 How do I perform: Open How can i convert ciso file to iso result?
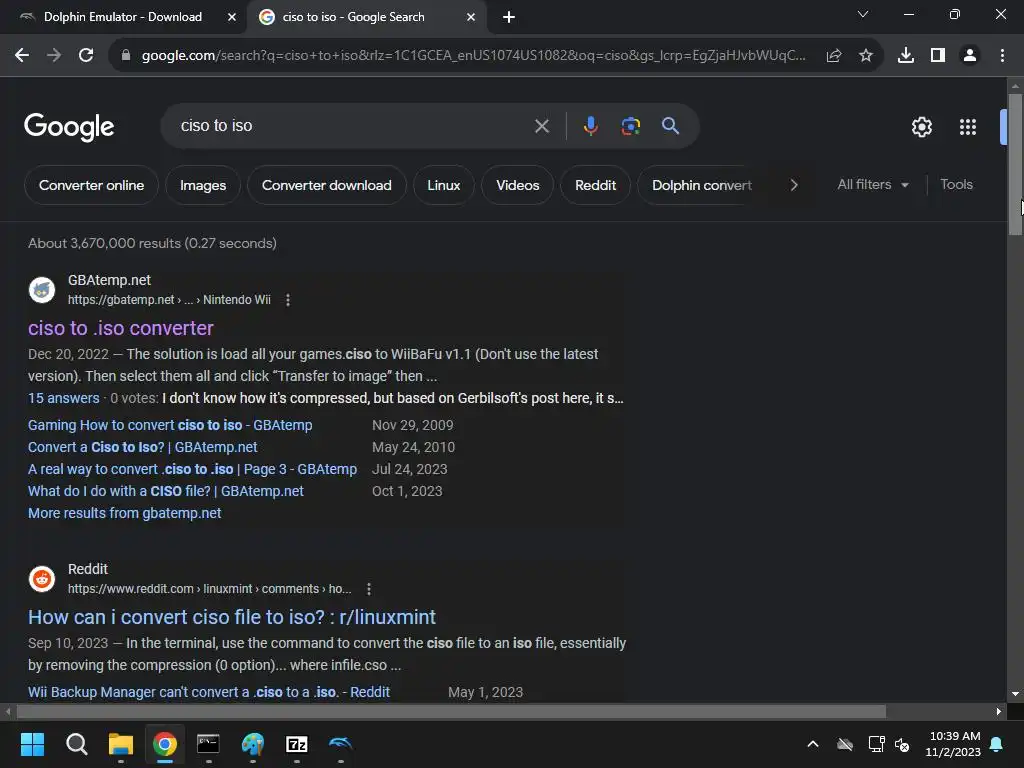tap(232, 617)
